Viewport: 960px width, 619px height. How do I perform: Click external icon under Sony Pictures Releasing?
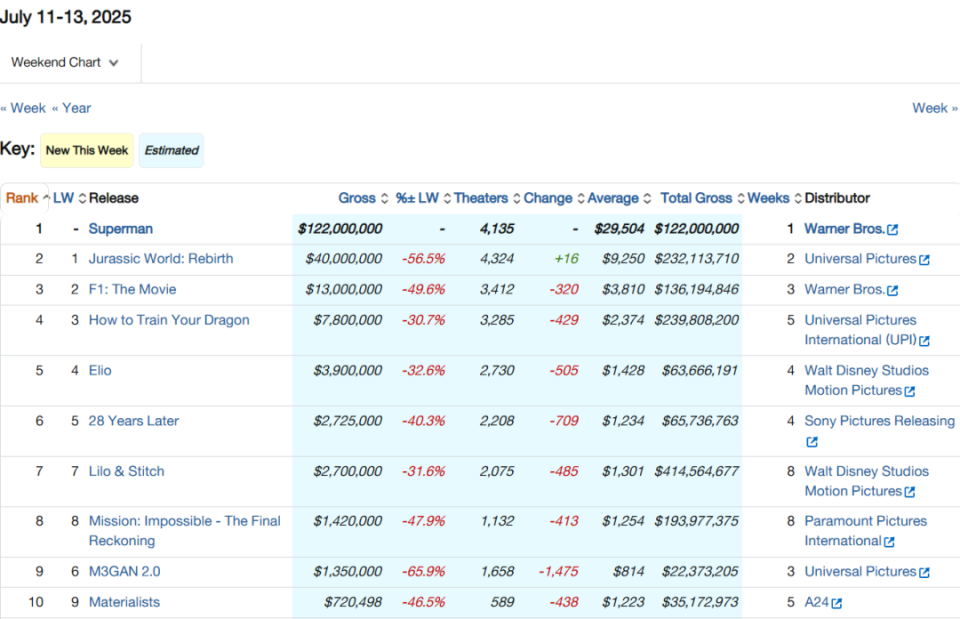[812, 442]
